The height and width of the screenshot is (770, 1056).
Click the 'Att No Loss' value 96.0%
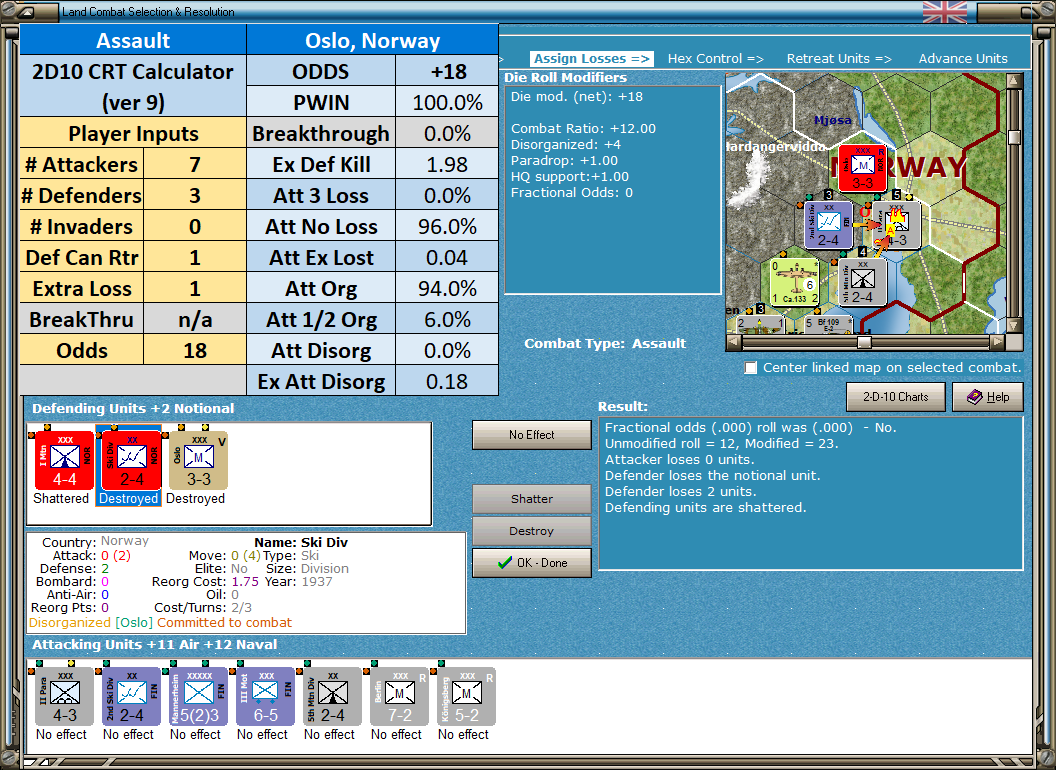coord(447,226)
